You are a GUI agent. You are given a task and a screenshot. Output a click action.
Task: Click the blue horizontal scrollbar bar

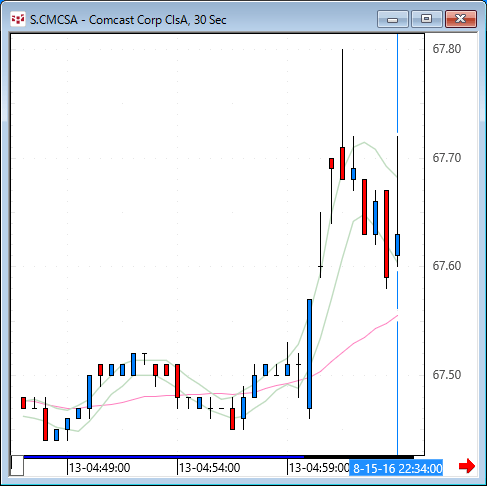point(164,457)
